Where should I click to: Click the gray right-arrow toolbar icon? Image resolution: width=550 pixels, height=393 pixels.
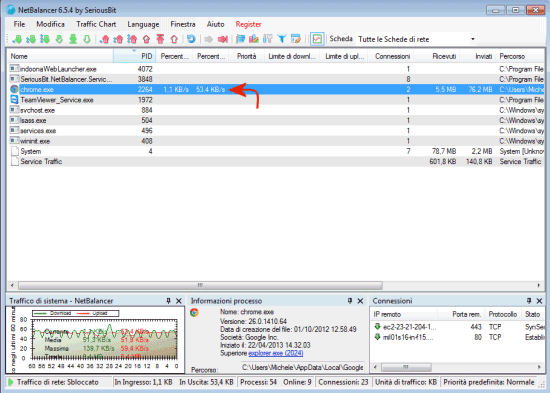coord(208,39)
